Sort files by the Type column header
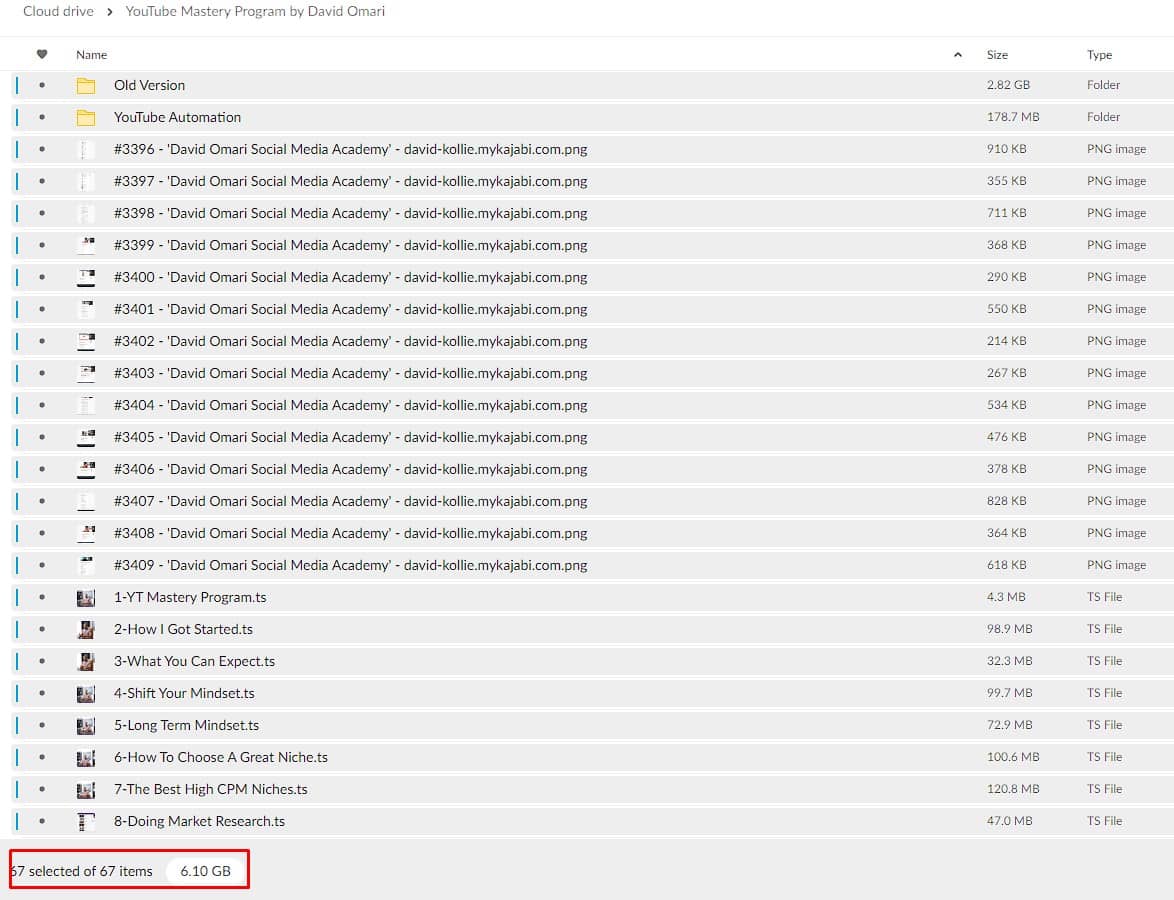 1101,54
